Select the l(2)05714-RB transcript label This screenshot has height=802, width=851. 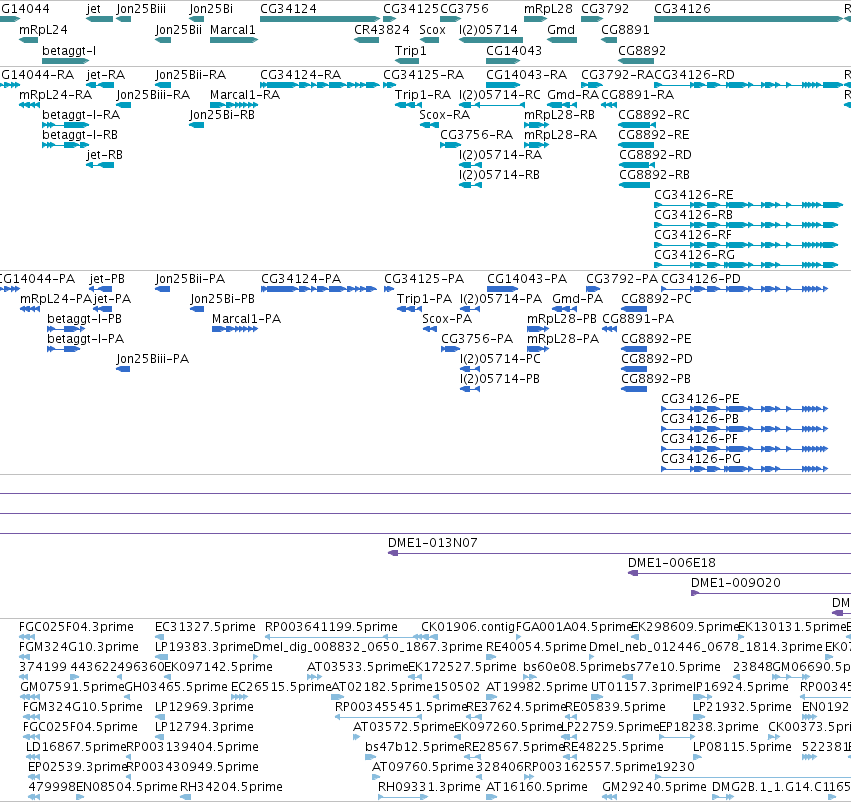coord(499,175)
